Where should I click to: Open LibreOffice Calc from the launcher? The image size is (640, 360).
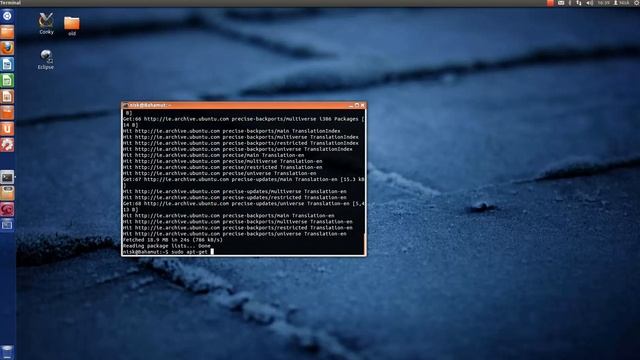point(7,80)
